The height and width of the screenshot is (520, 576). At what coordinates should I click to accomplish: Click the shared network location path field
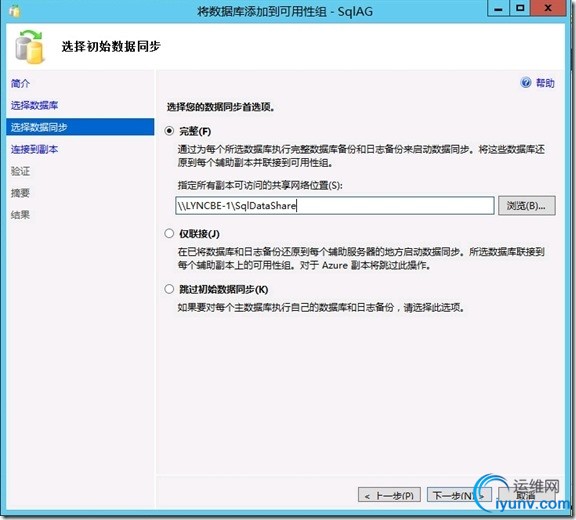pos(335,205)
